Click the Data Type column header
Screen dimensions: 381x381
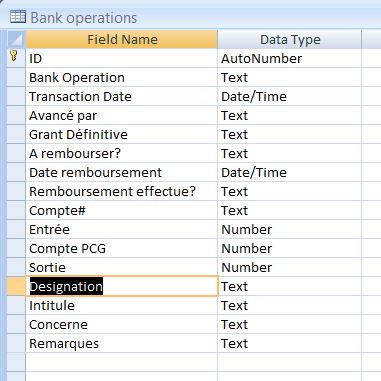(x=290, y=39)
